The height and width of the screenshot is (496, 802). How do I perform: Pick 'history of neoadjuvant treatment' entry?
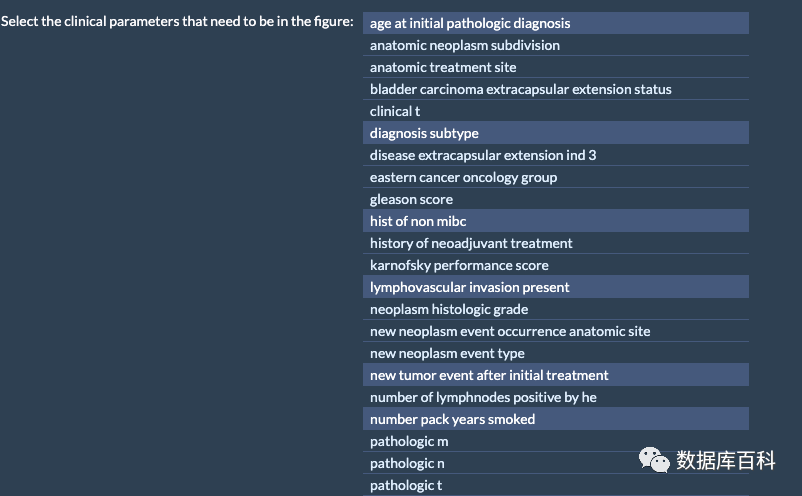pyautogui.click(x=471, y=243)
